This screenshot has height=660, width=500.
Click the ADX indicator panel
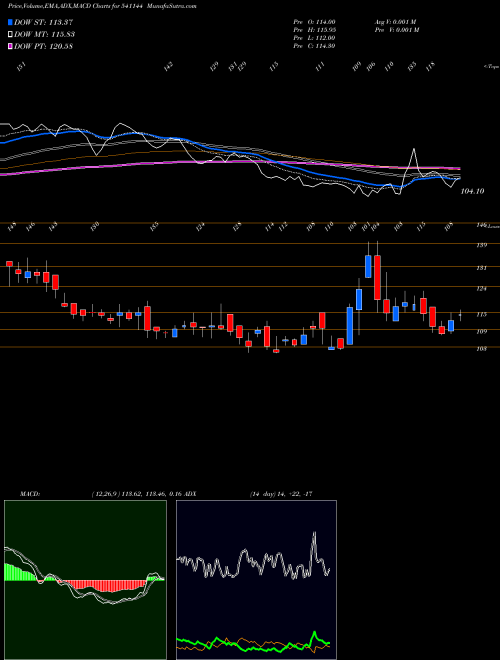[256, 580]
